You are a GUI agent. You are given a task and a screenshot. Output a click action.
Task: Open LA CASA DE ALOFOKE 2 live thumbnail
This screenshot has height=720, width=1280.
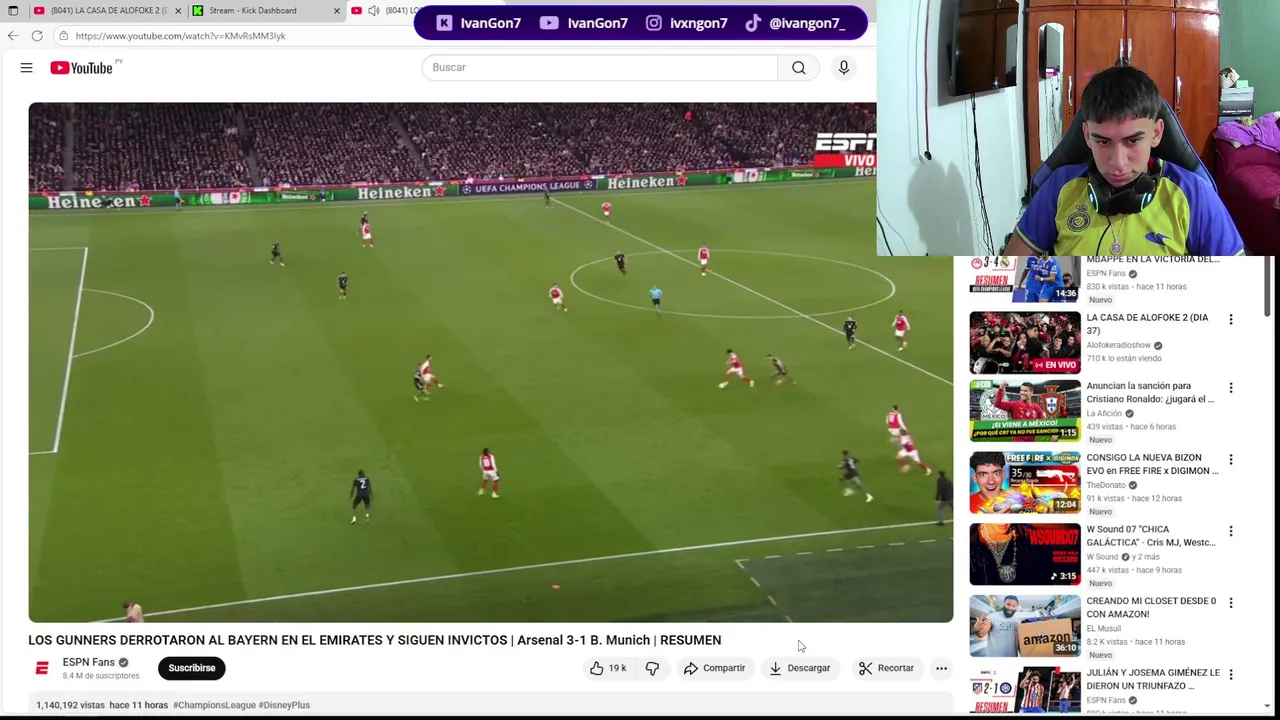pyautogui.click(x=1024, y=342)
